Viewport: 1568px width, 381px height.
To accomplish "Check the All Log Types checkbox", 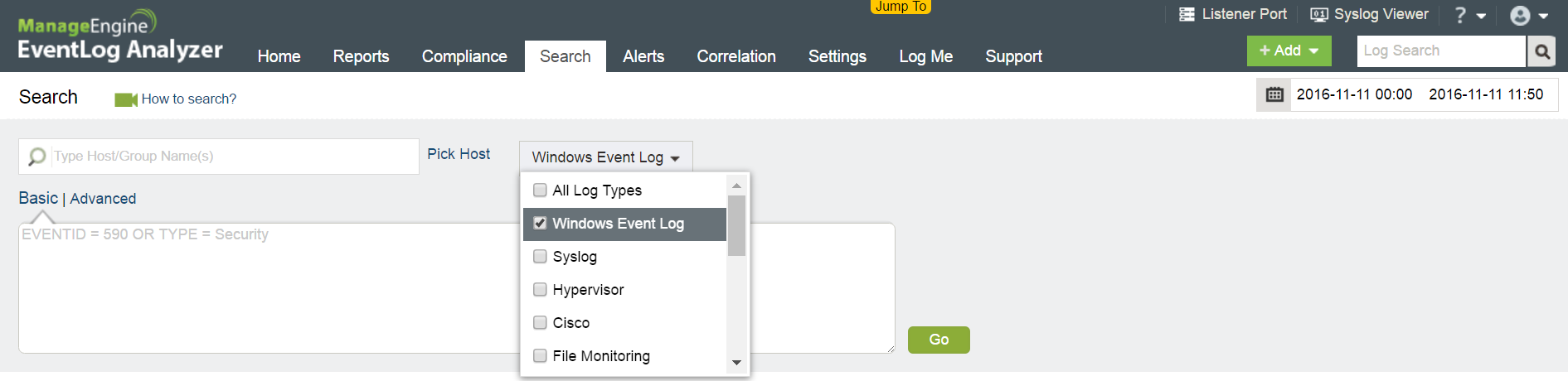I will 540,190.
